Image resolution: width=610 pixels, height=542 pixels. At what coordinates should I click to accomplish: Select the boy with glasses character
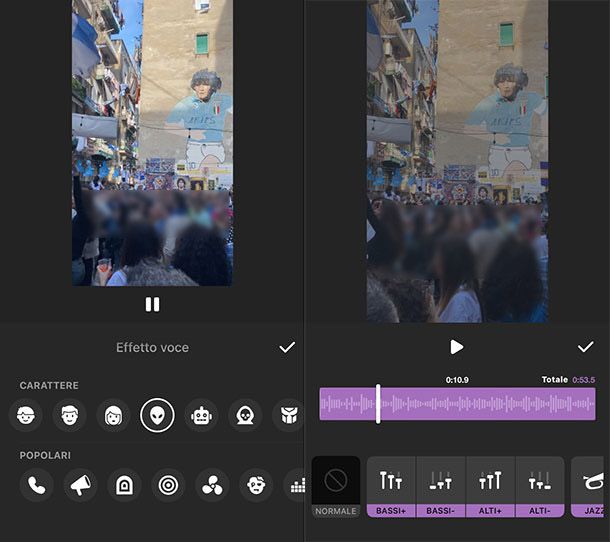point(25,414)
